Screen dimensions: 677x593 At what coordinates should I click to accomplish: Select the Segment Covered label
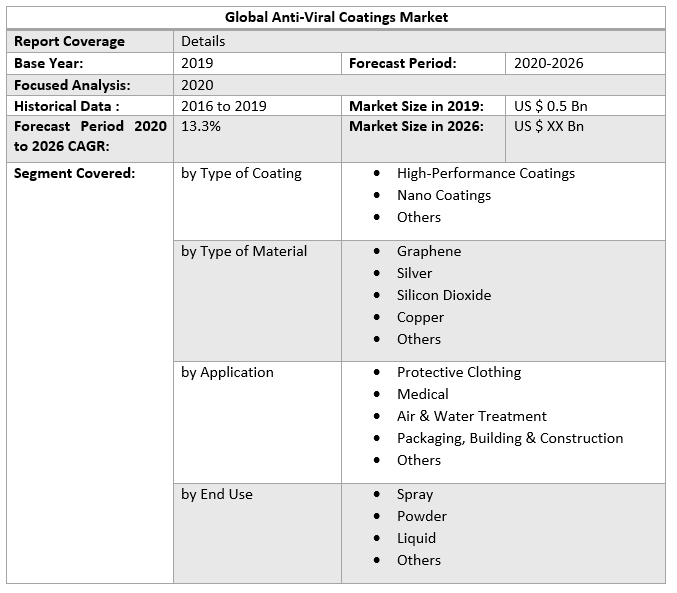click(74, 173)
